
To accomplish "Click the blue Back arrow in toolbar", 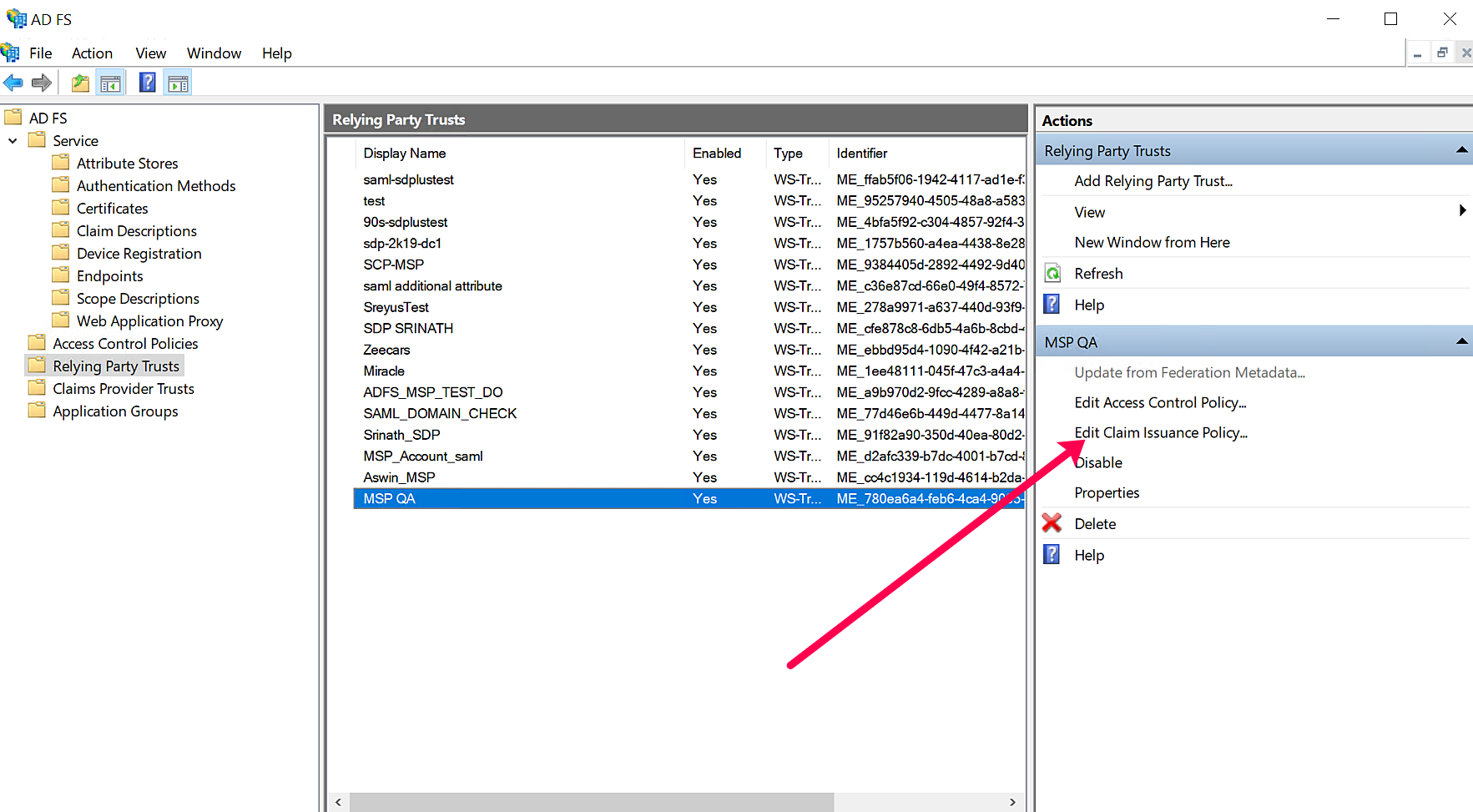I will click(13, 83).
